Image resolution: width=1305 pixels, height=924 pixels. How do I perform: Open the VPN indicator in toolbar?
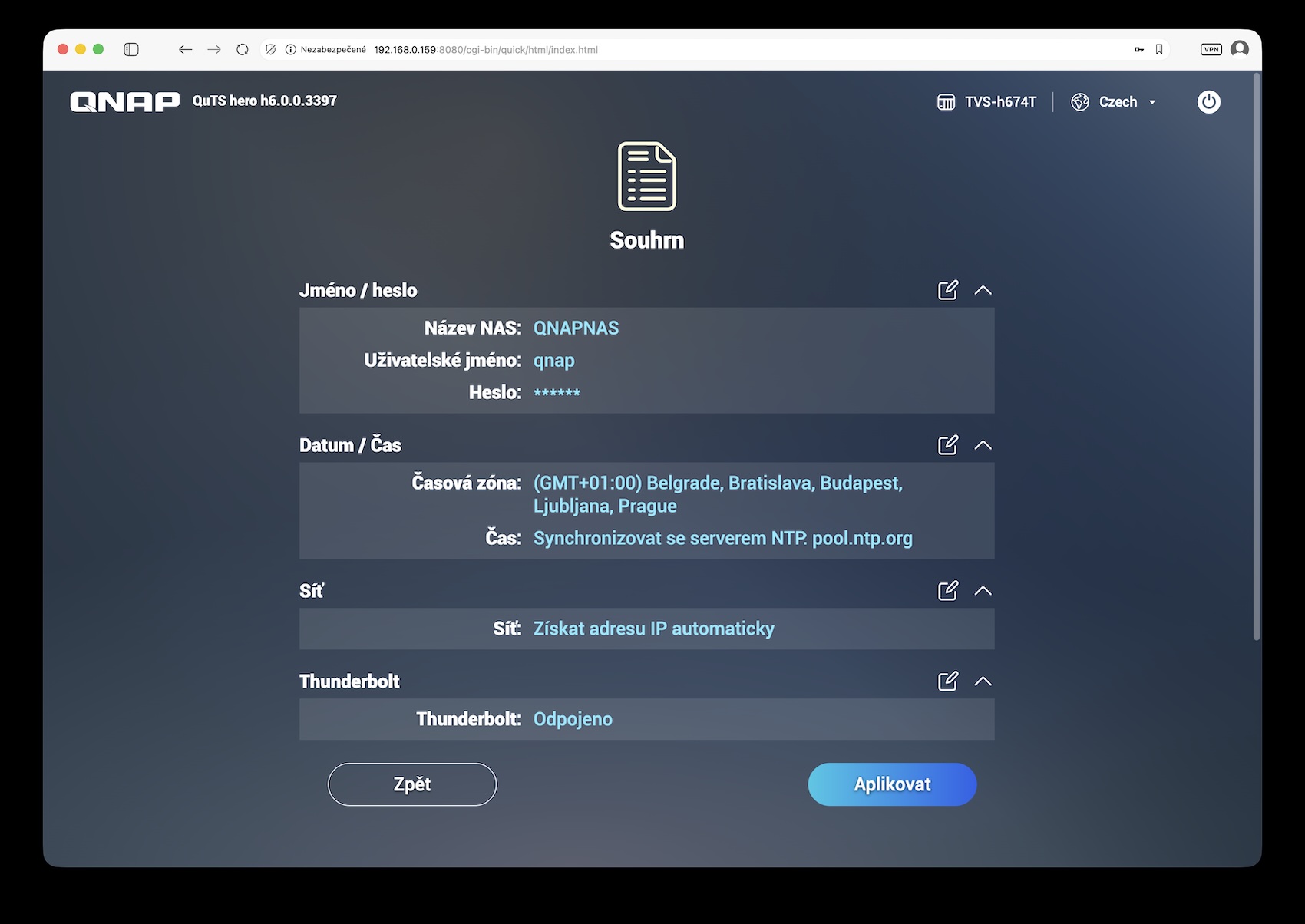click(1211, 50)
